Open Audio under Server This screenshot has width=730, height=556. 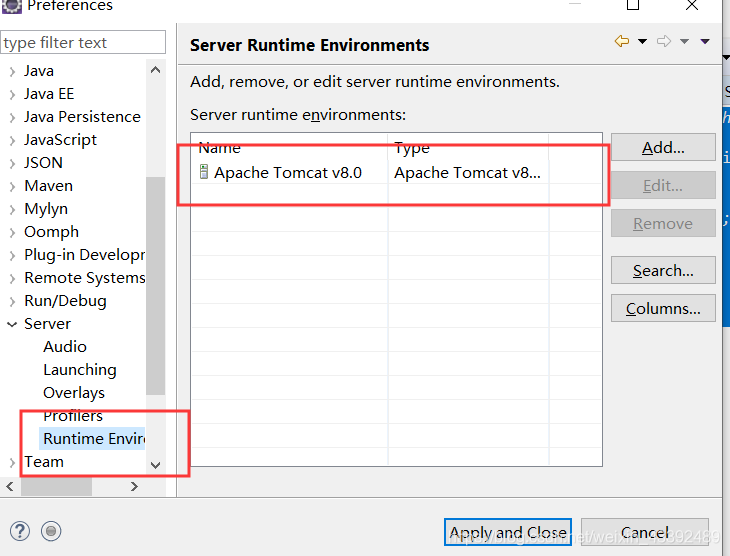(65, 347)
